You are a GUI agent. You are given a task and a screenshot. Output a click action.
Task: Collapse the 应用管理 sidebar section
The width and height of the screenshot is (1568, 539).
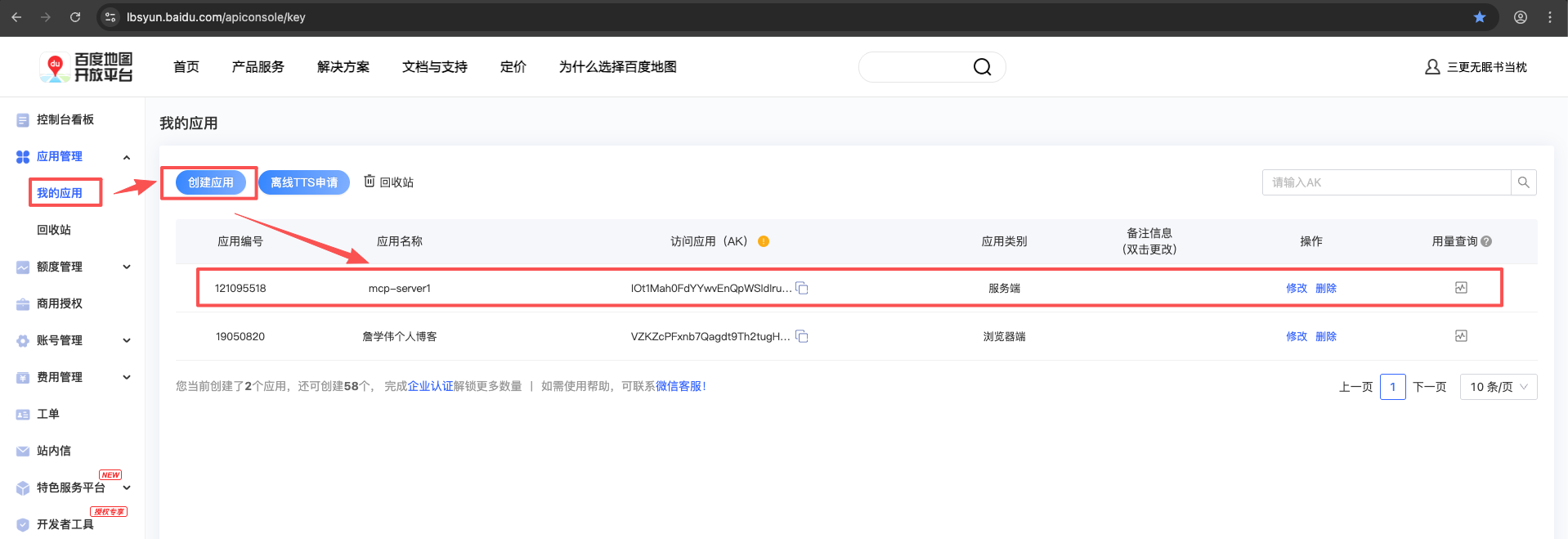pyautogui.click(x=127, y=157)
